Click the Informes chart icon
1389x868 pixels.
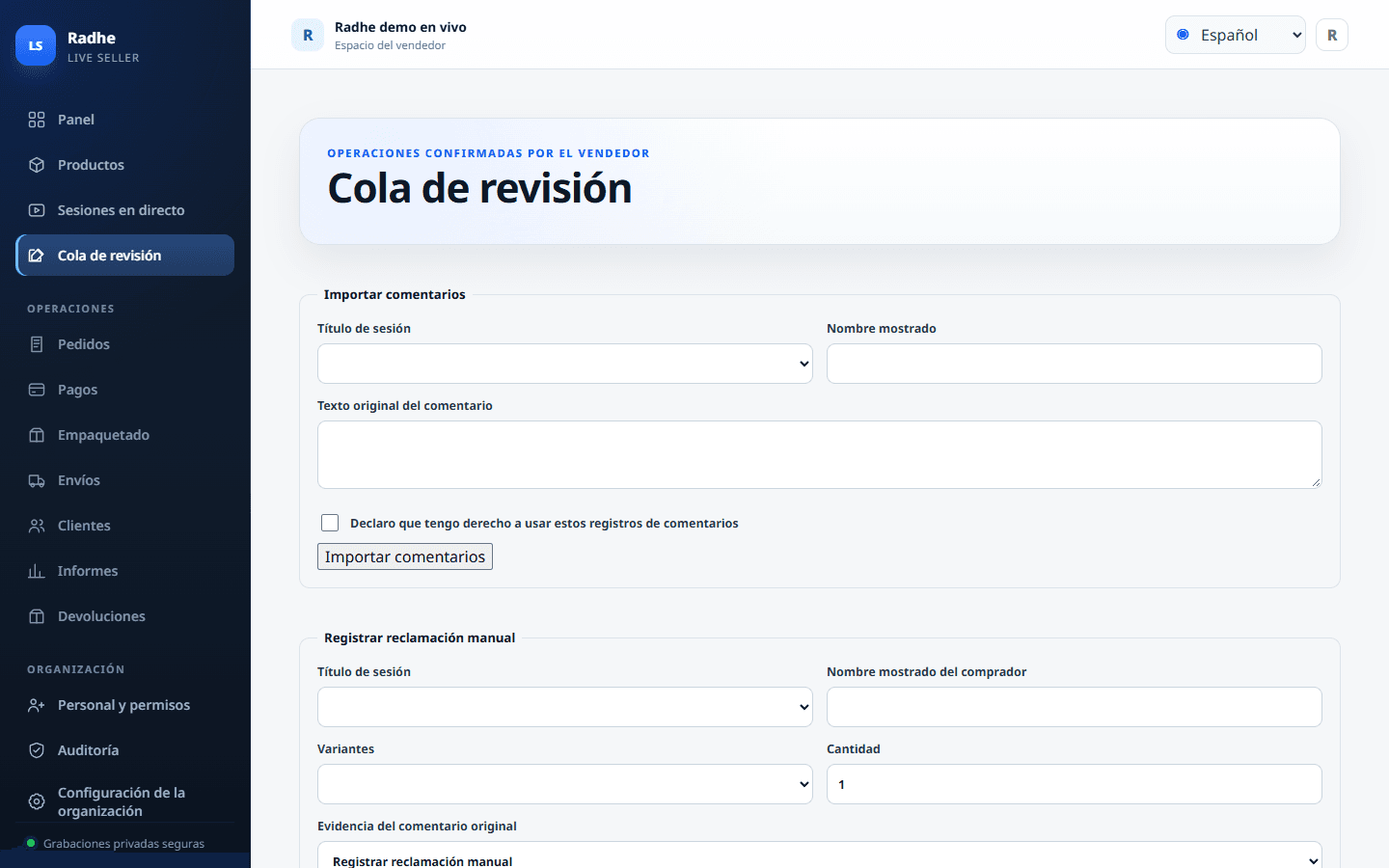coord(37,571)
